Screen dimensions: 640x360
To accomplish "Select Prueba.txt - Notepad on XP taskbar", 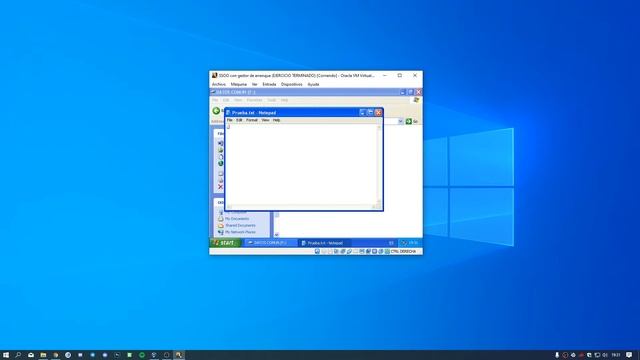I will click(324, 243).
